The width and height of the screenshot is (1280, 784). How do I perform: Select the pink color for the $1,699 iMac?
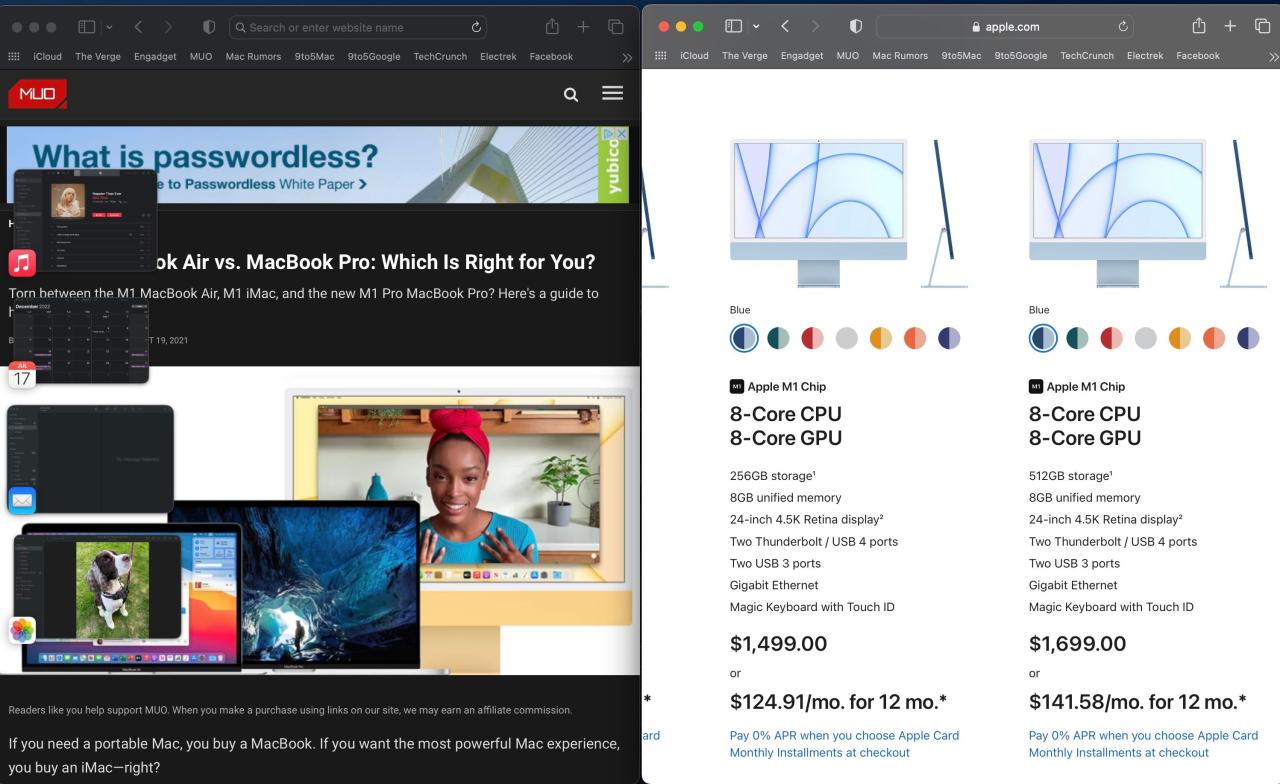tap(1111, 338)
